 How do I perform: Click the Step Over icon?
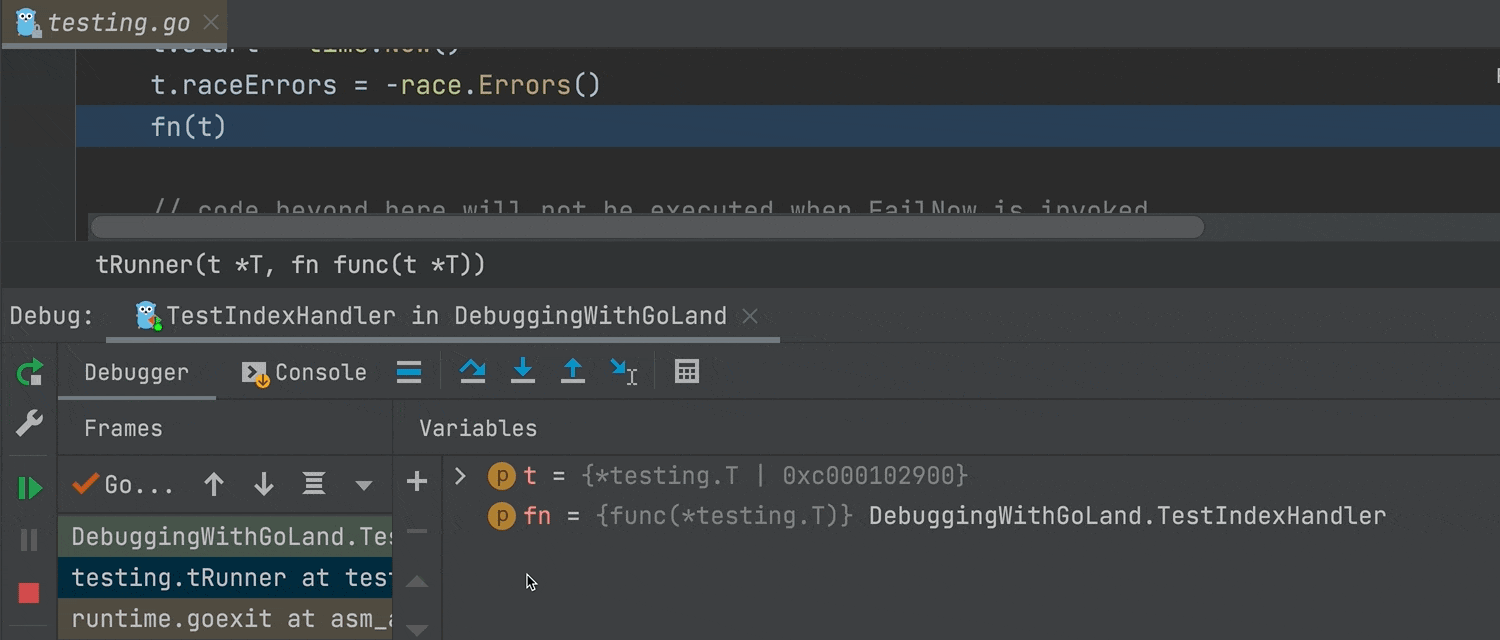point(472,372)
